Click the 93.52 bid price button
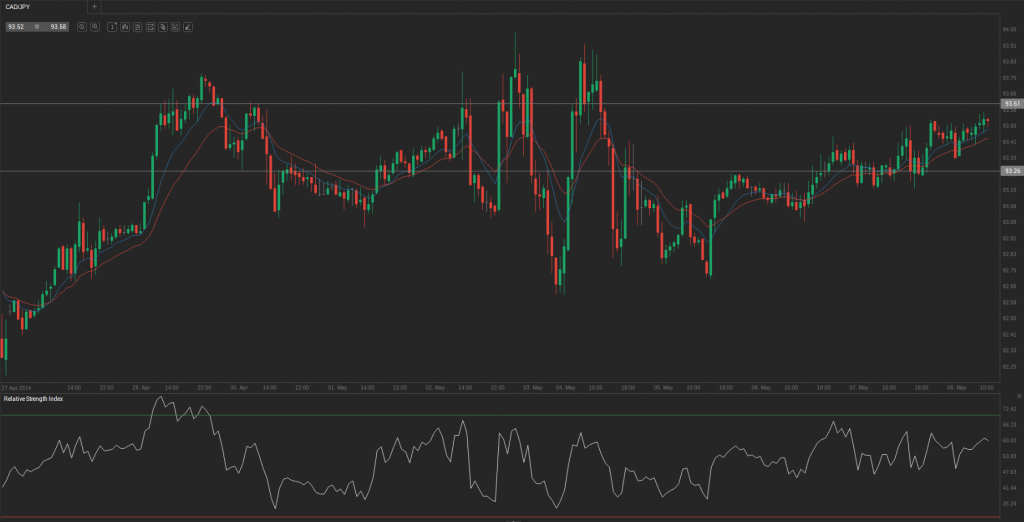1024x522 pixels. [17, 27]
